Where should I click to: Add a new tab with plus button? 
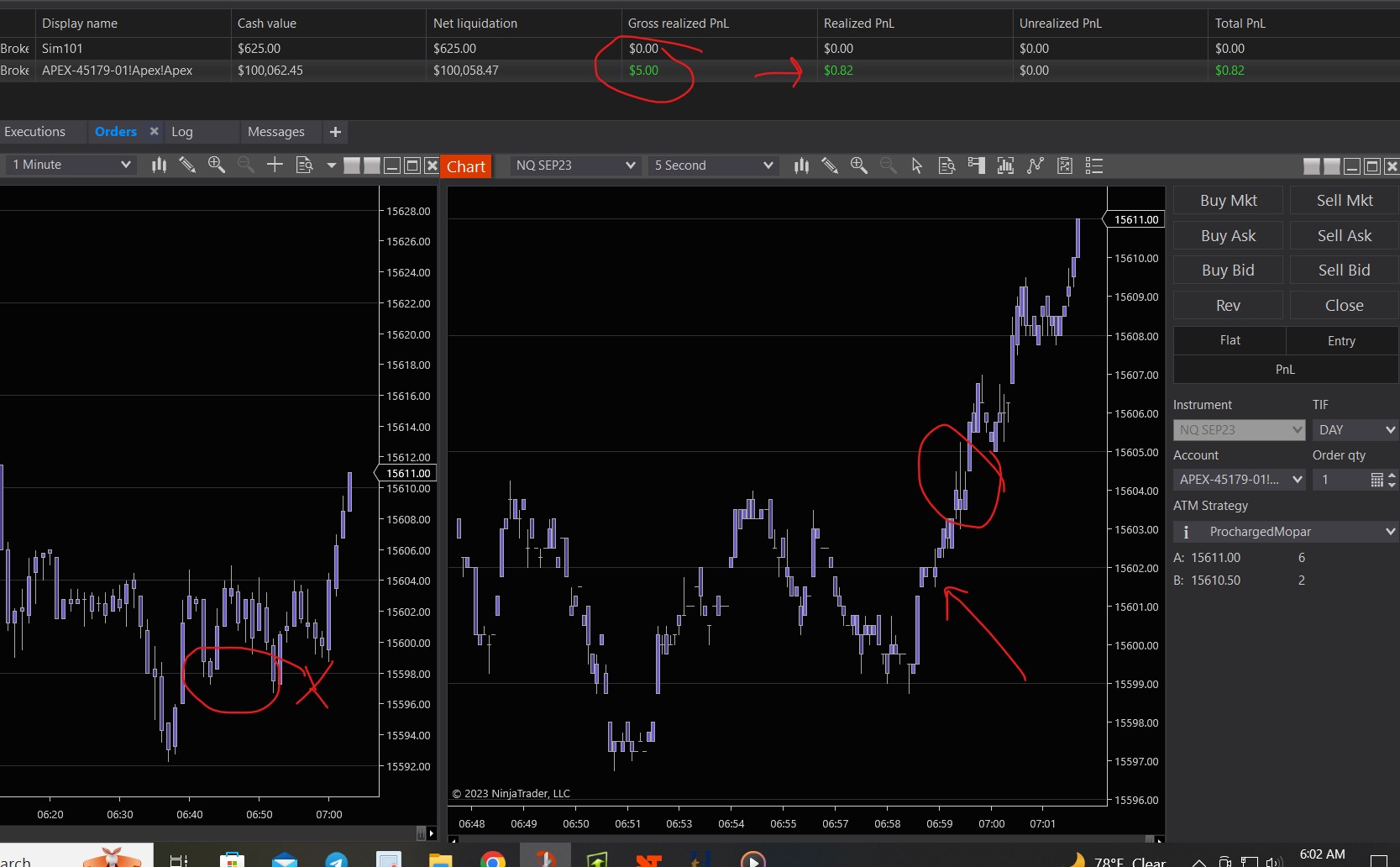tap(335, 132)
